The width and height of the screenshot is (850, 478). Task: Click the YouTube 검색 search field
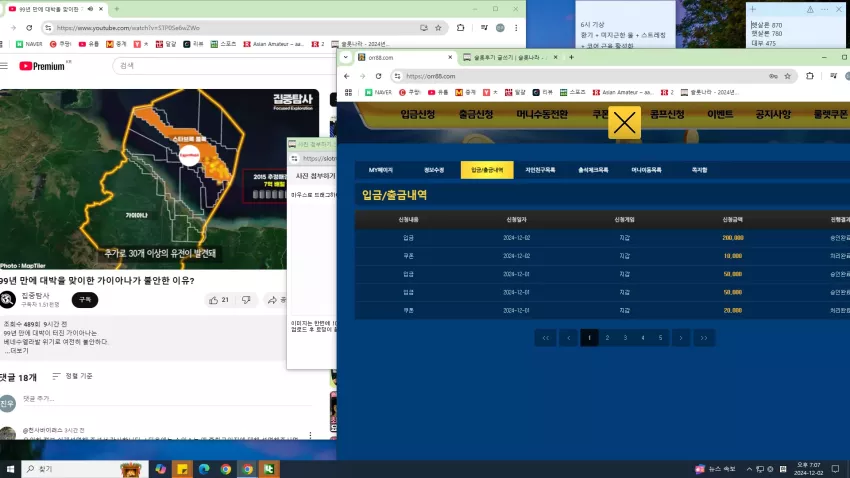(224, 66)
